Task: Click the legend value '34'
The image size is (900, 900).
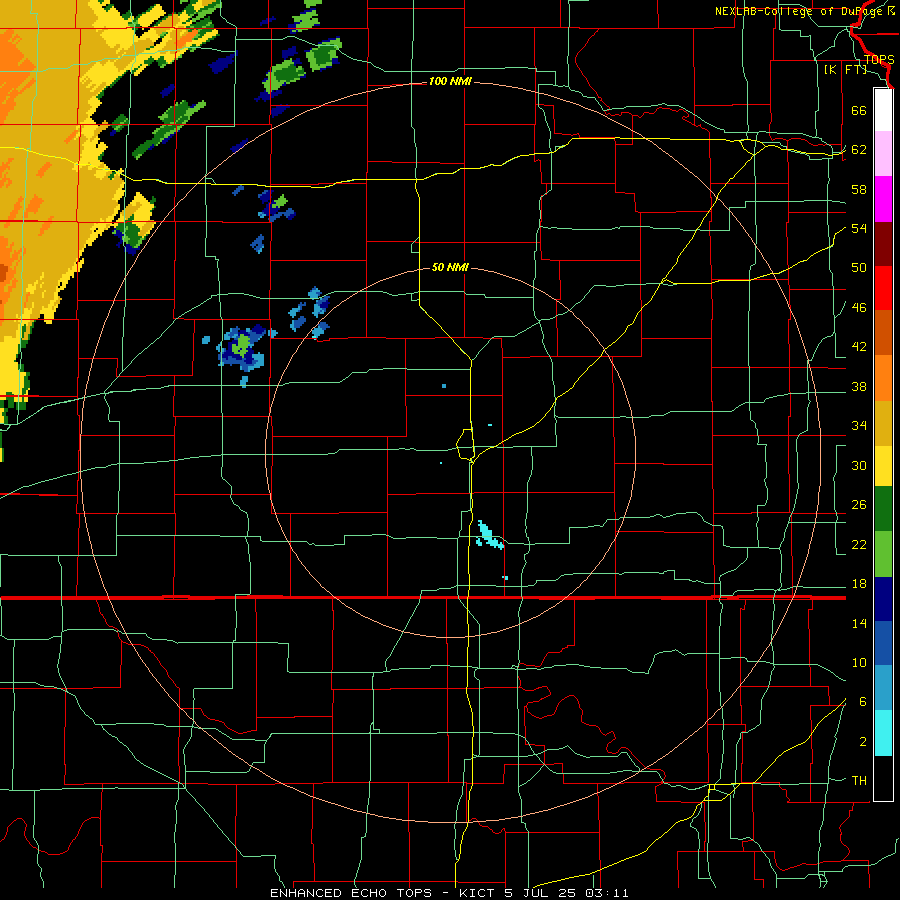Action: [859, 426]
